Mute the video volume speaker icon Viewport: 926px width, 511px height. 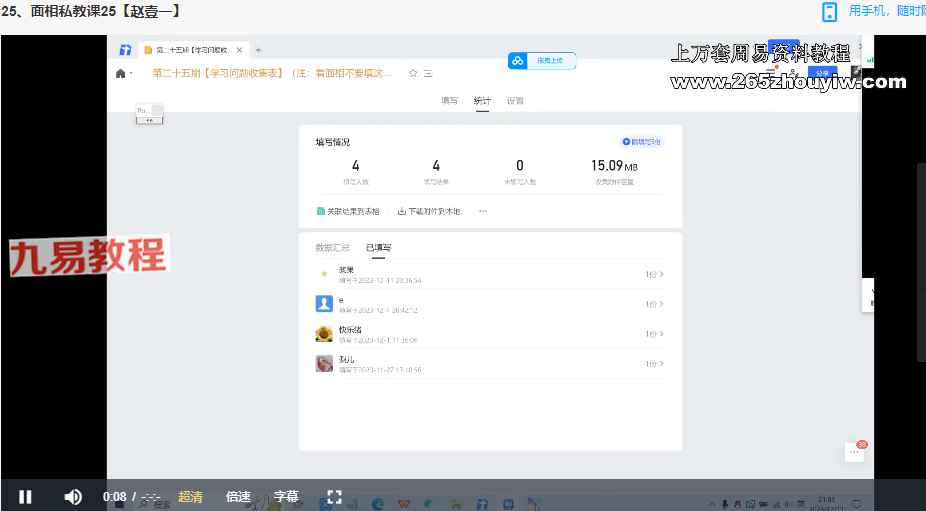tap(73, 496)
